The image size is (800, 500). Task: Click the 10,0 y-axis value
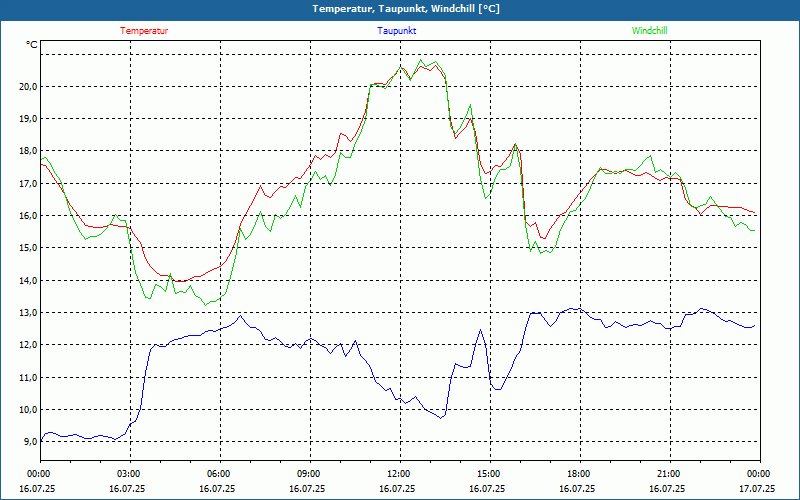pyautogui.click(x=29, y=410)
